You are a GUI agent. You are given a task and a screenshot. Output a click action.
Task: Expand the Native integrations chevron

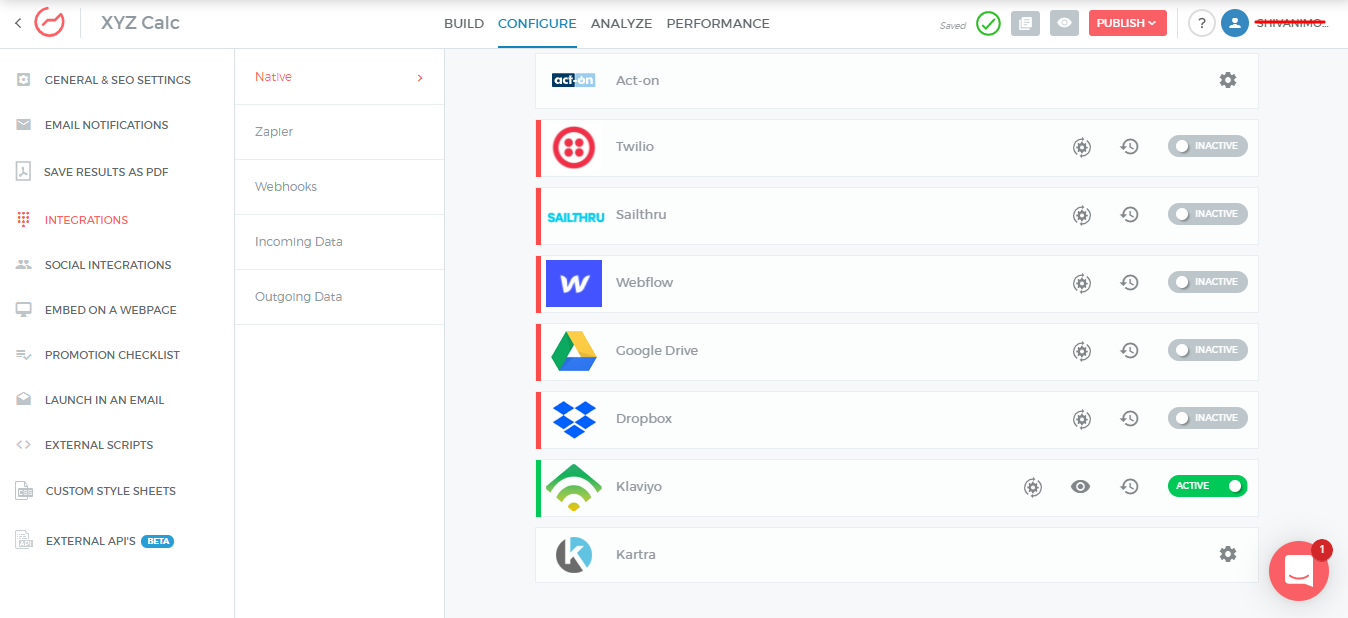coord(420,78)
